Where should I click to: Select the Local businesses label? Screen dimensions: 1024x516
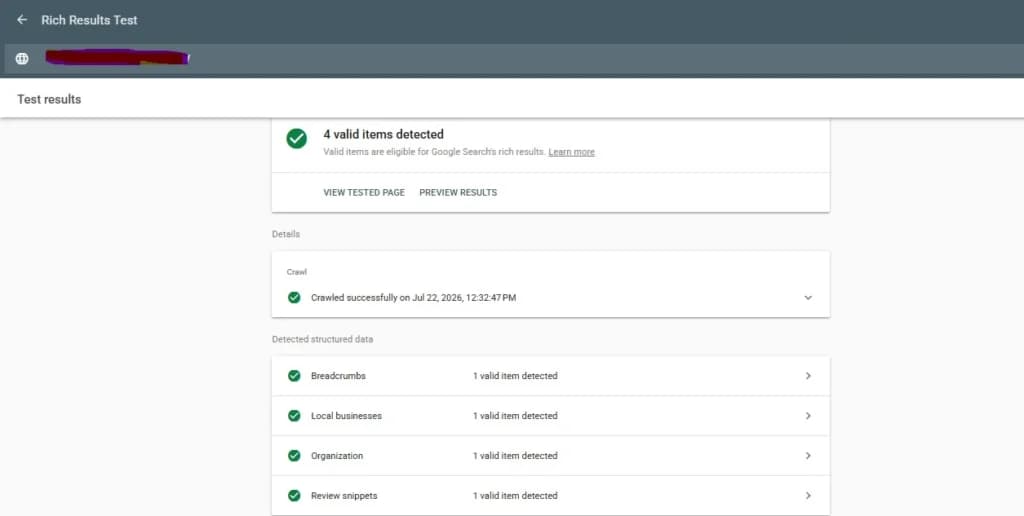point(346,416)
